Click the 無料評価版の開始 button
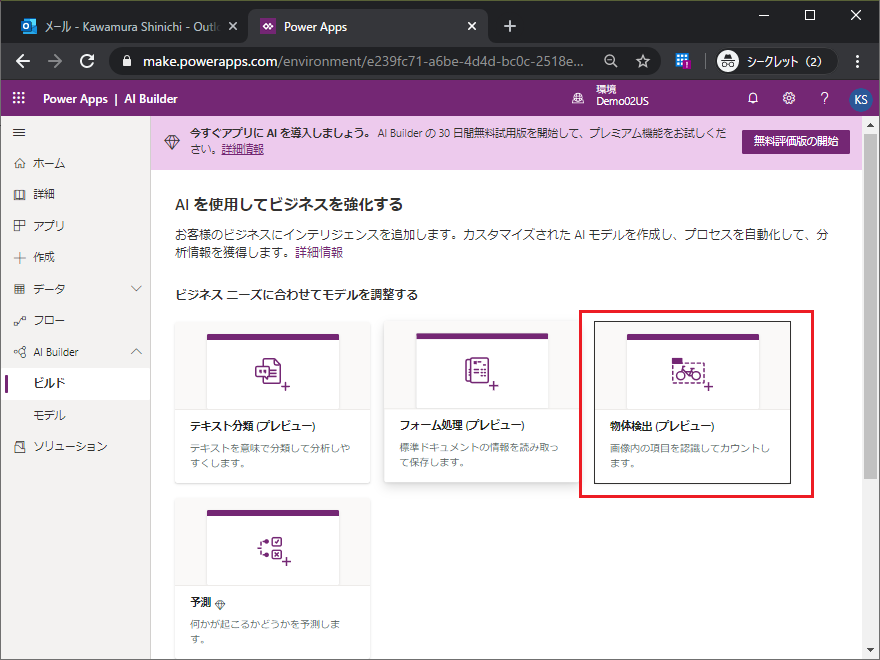The width and height of the screenshot is (880, 660). click(x=795, y=141)
